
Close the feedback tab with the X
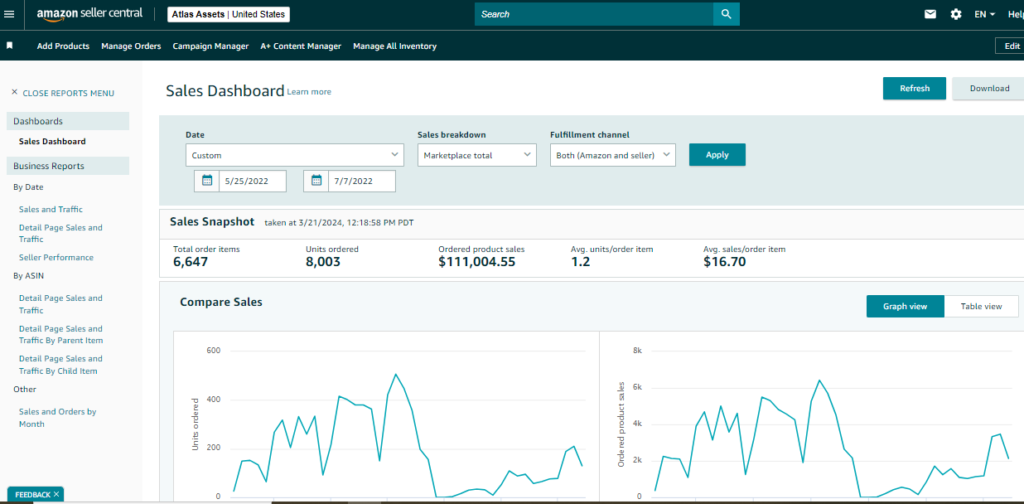click(57, 494)
